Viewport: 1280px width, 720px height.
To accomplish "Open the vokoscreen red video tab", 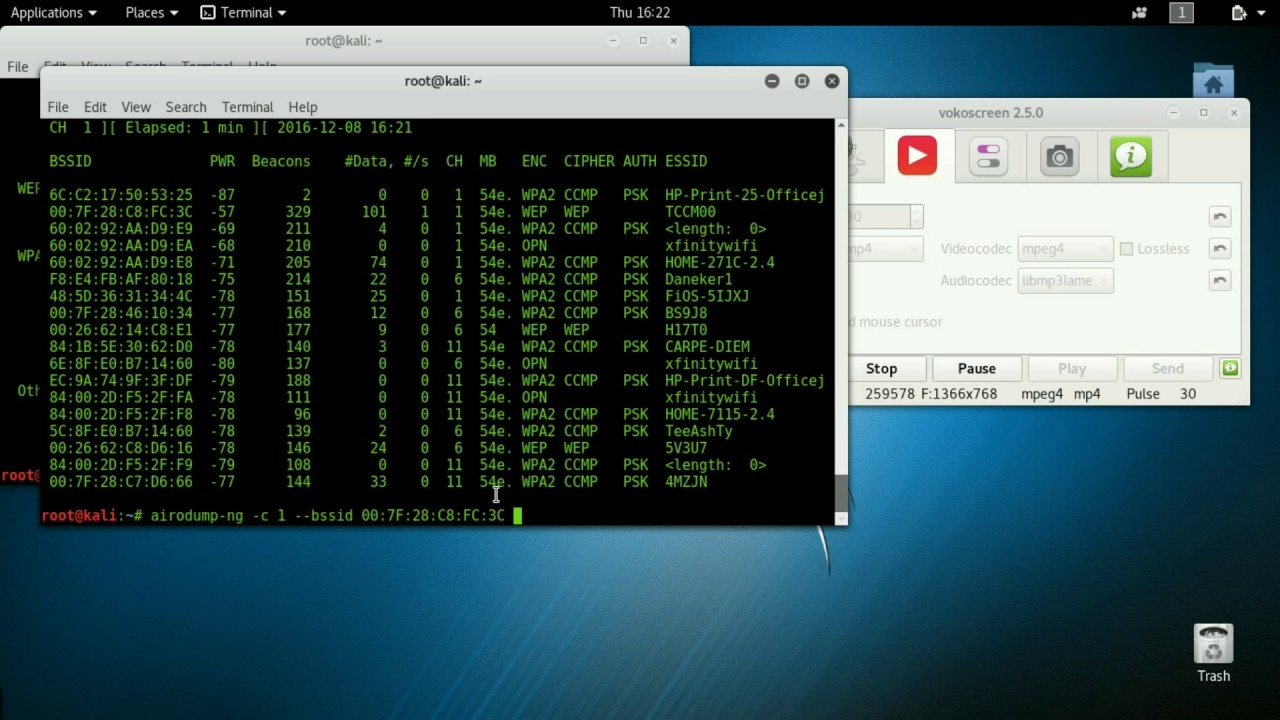I will coord(917,156).
